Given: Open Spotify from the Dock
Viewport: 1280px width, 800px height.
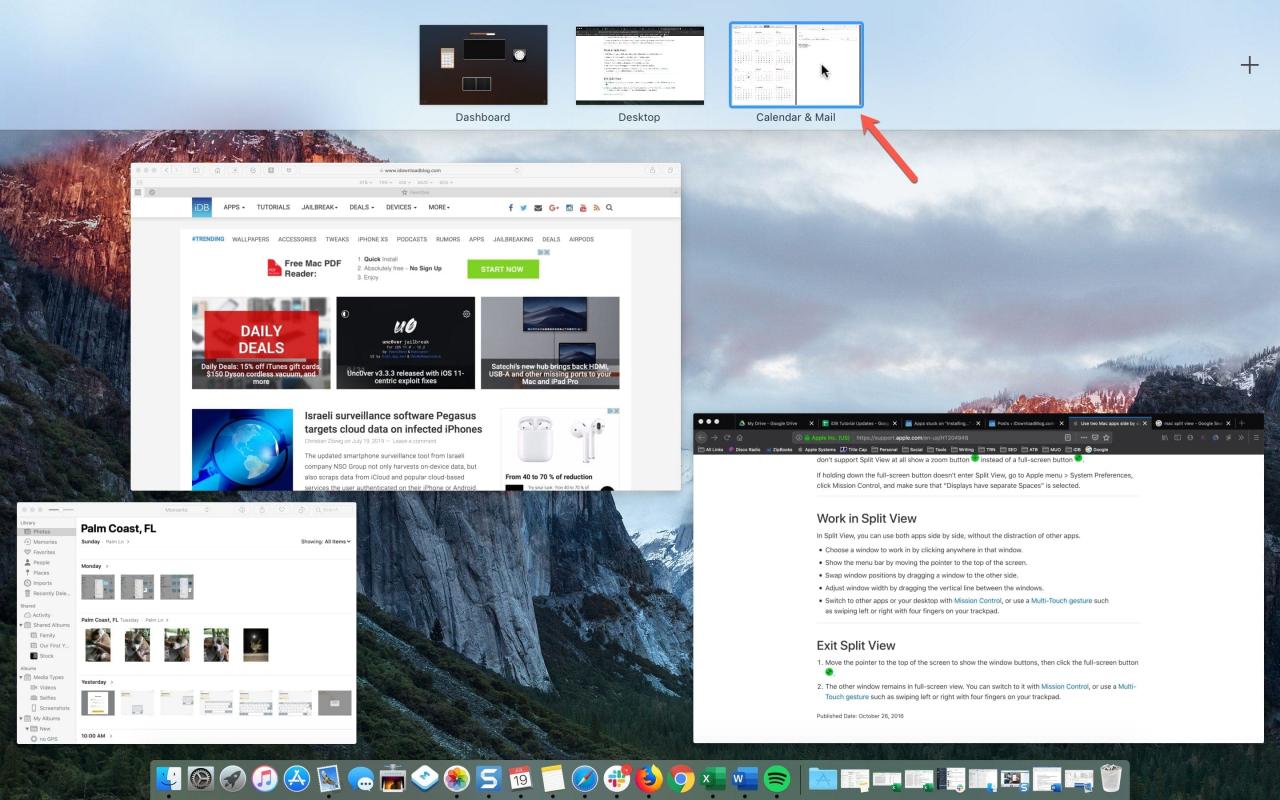Looking at the screenshot, I should point(777,779).
